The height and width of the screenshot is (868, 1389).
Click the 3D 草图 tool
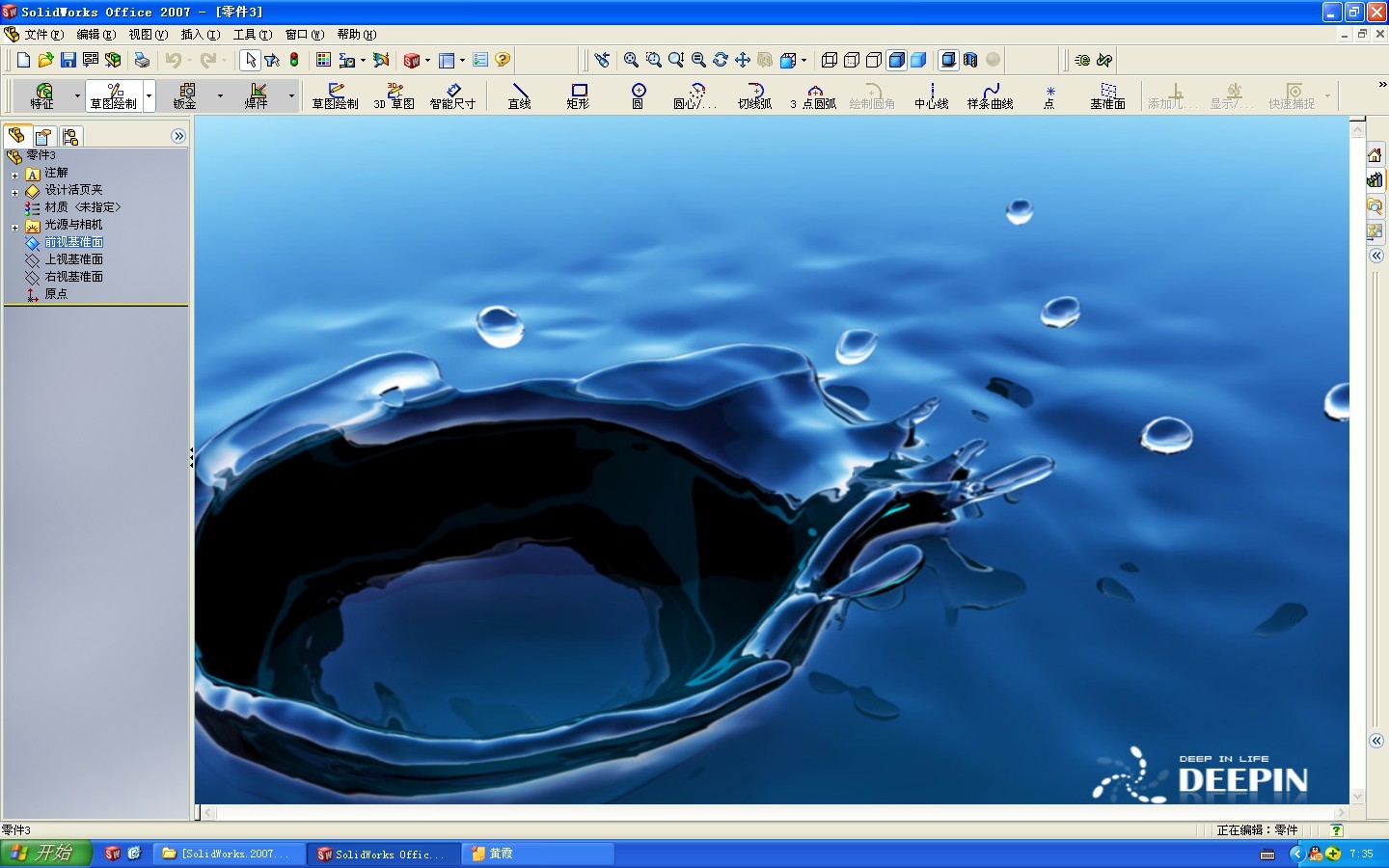[394, 95]
